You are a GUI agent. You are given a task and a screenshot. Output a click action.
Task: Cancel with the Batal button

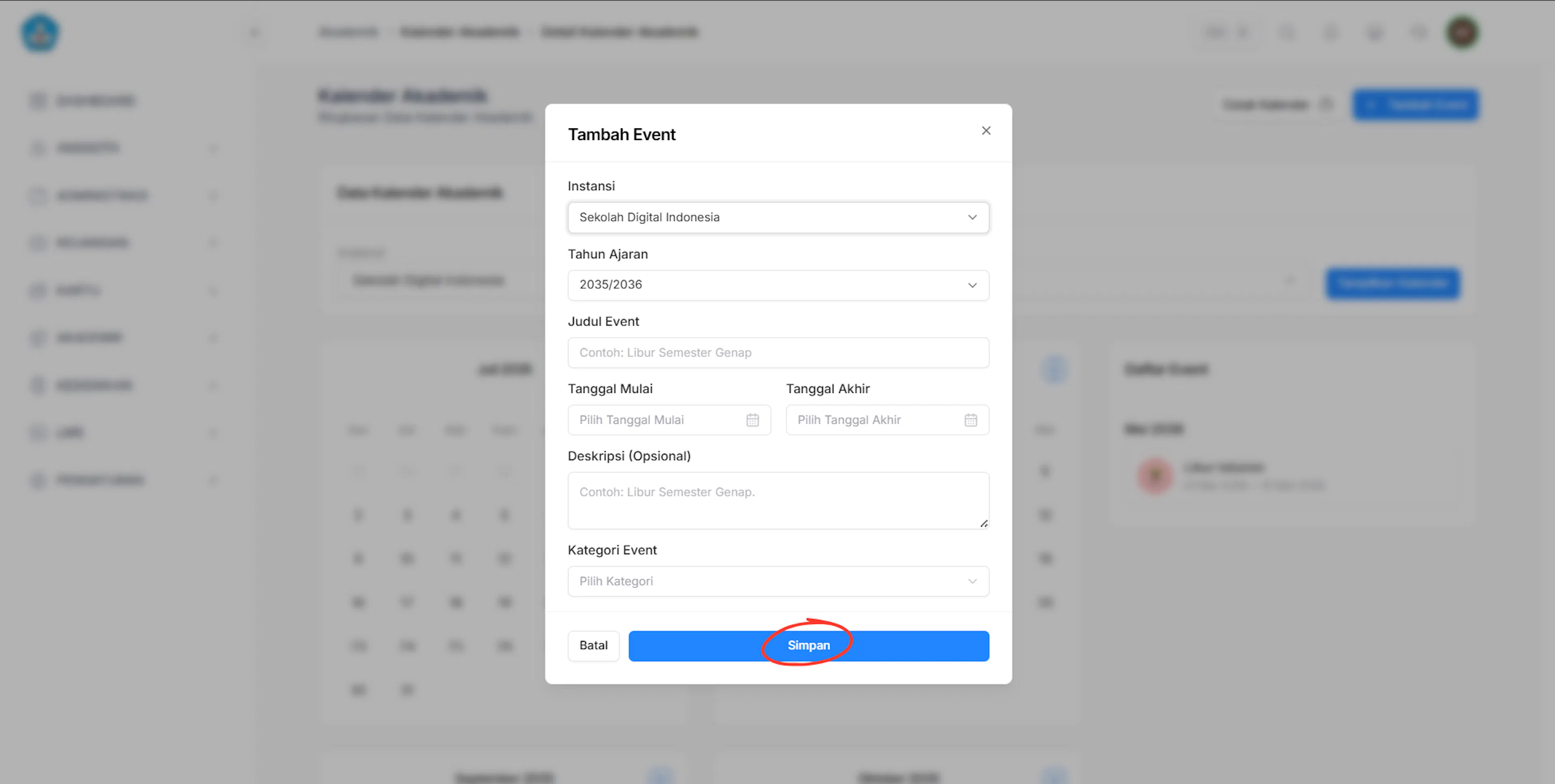(593, 646)
